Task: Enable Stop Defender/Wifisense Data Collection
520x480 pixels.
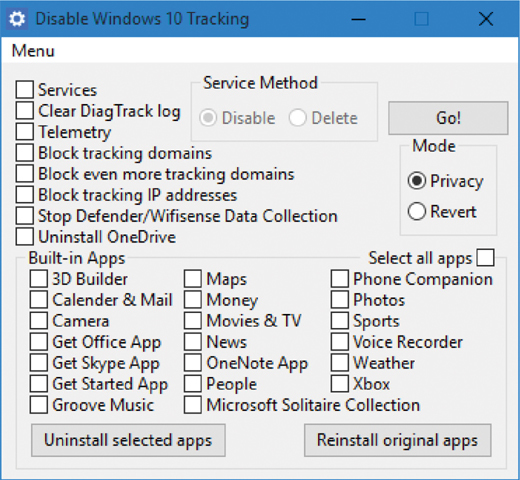Action: 24,215
